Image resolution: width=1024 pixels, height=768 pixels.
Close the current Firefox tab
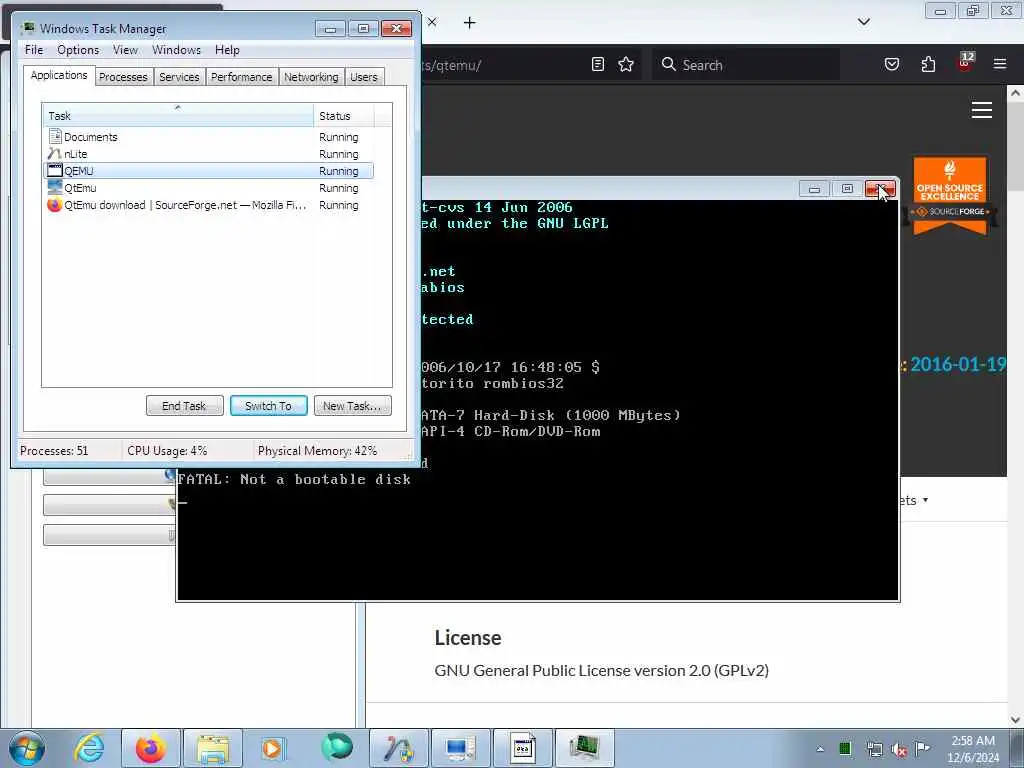(x=432, y=22)
